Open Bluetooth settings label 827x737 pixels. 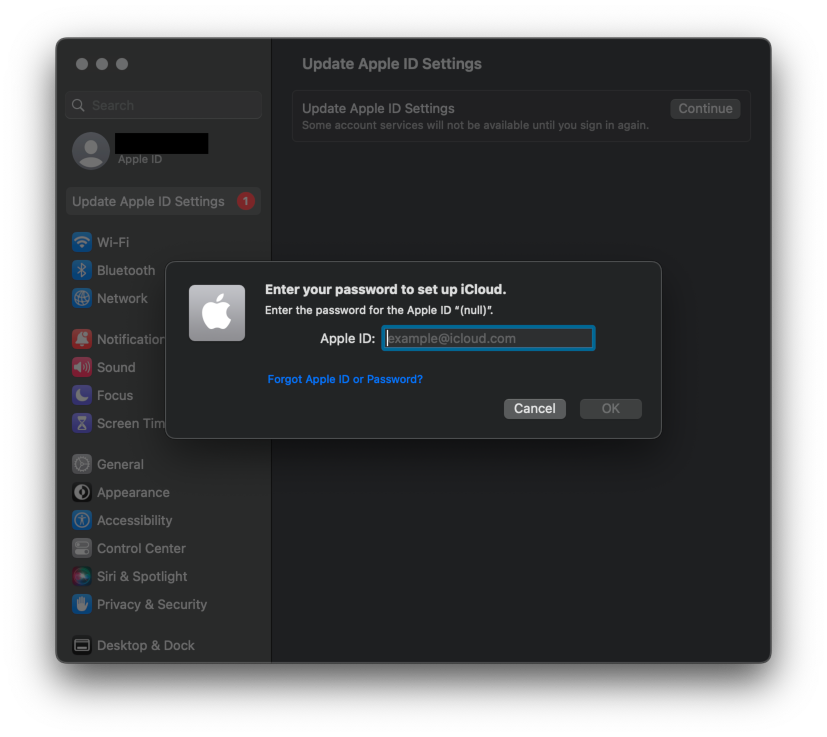coord(126,270)
